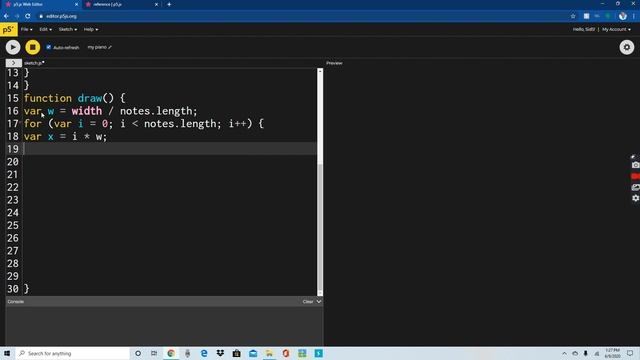The image size is (640, 360).
Task: Click the Play sketch button
Action: pos(13,47)
